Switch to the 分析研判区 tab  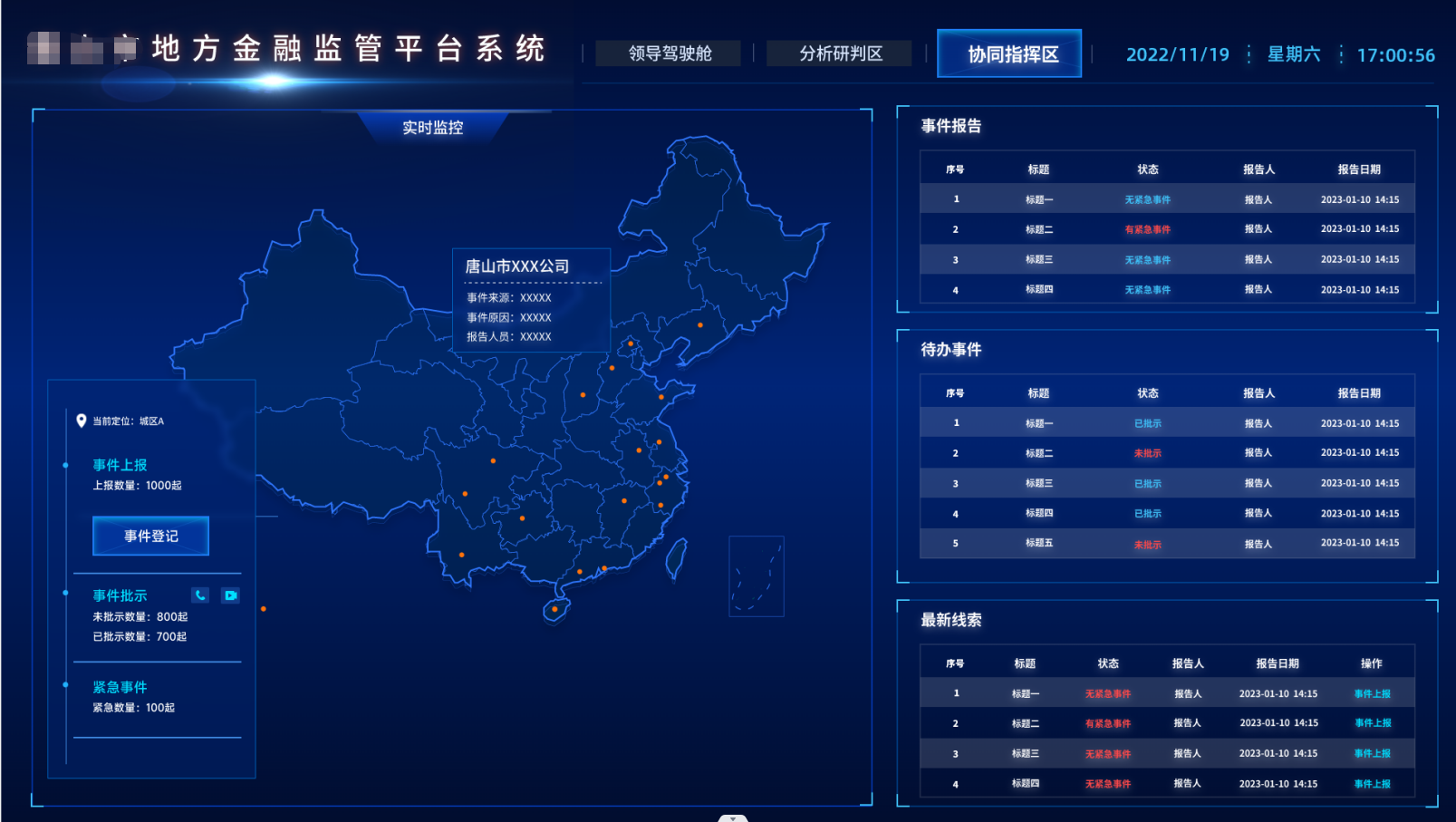(x=838, y=53)
